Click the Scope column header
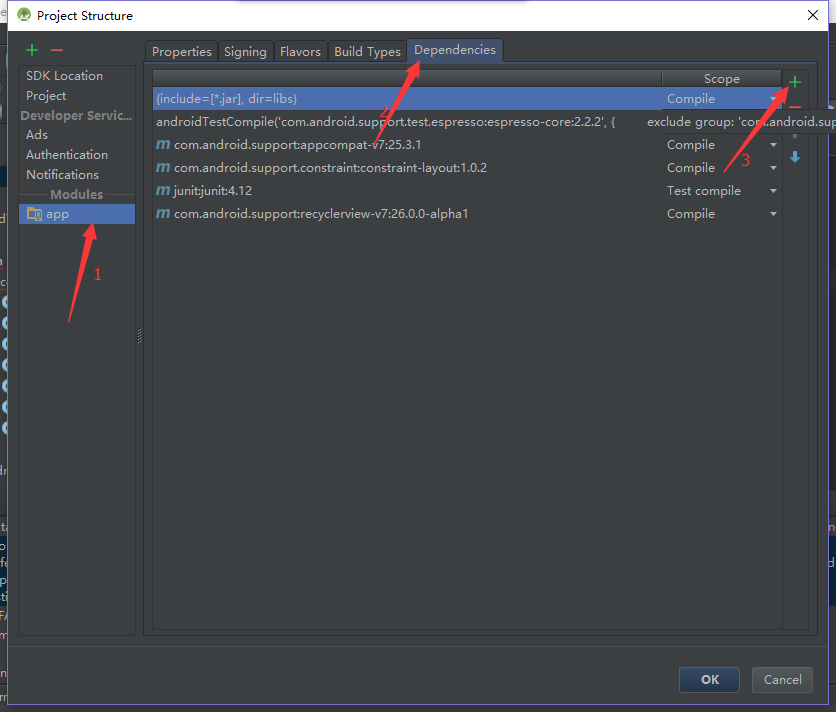The height and width of the screenshot is (712, 836). [721, 78]
